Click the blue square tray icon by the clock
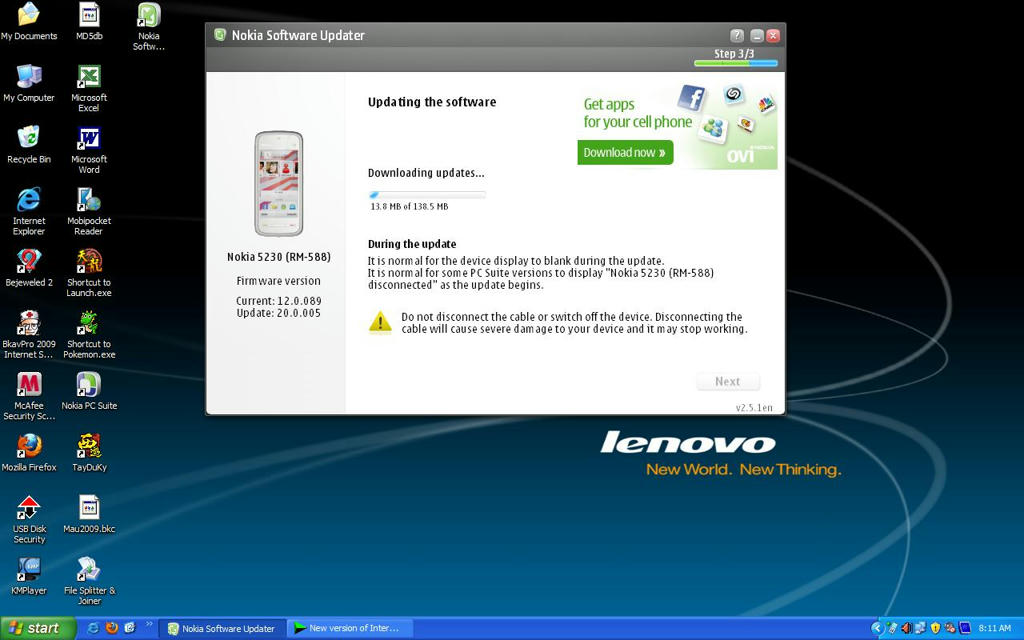The width and height of the screenshot is (1024, 640). 965,628
